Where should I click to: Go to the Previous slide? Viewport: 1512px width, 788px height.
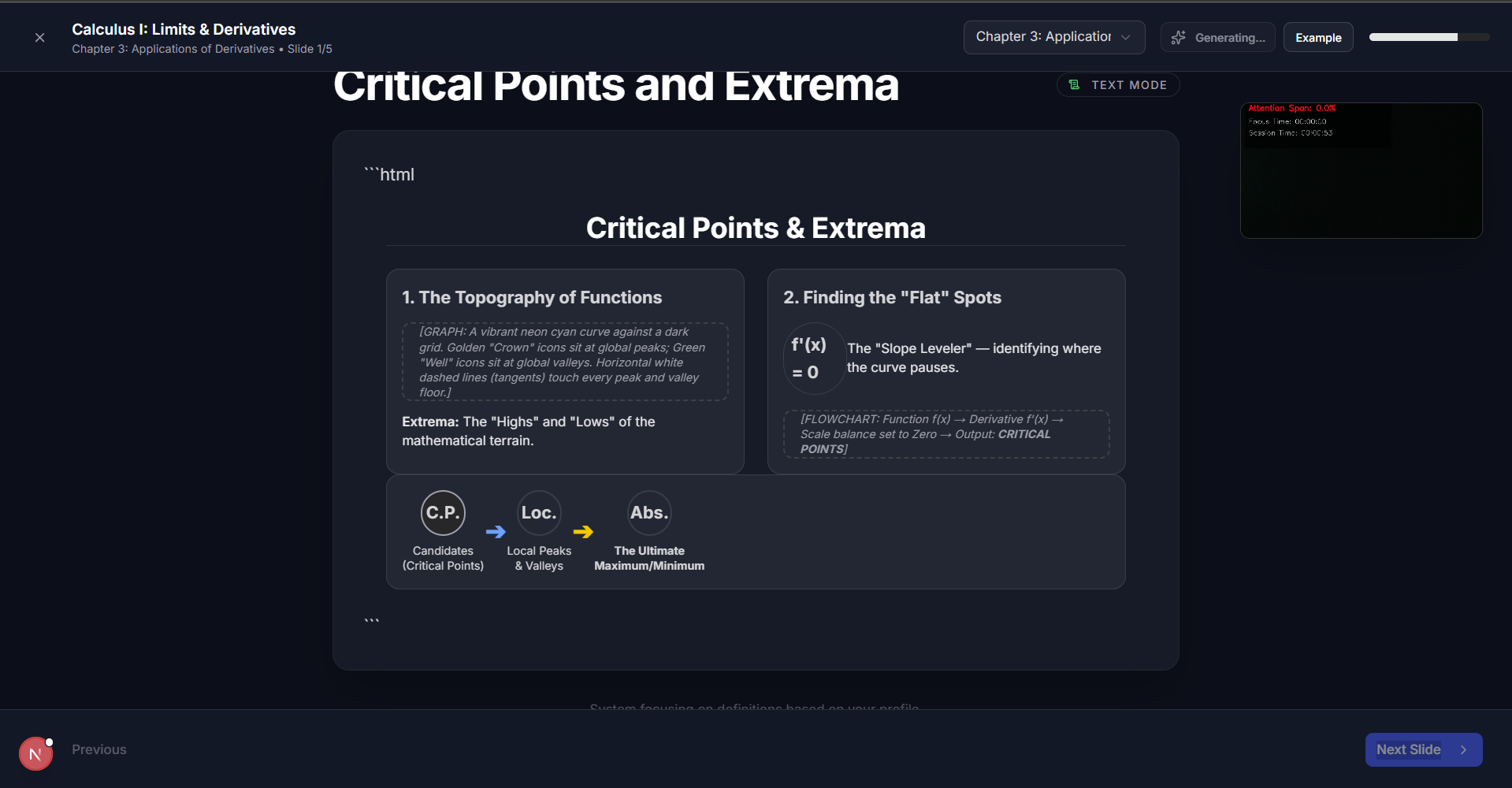coord(98,749)
